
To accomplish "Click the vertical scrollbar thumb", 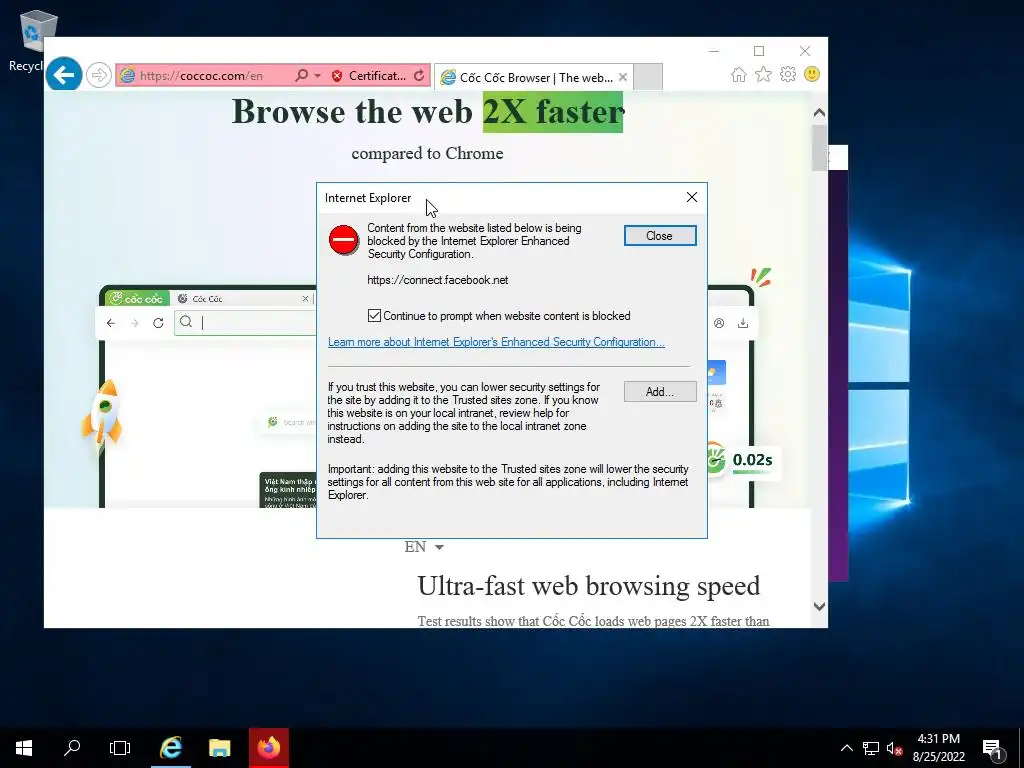I will pos(819,148).
